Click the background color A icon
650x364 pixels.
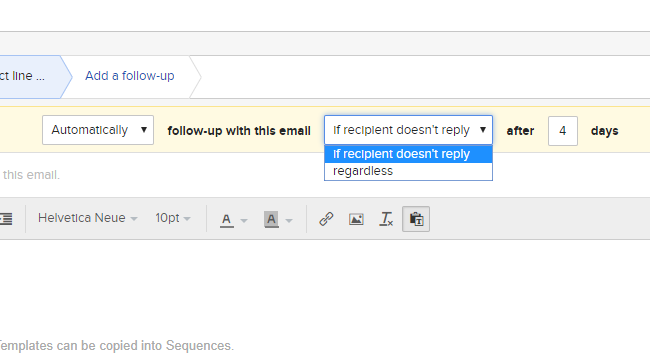(x=271, y=219)
